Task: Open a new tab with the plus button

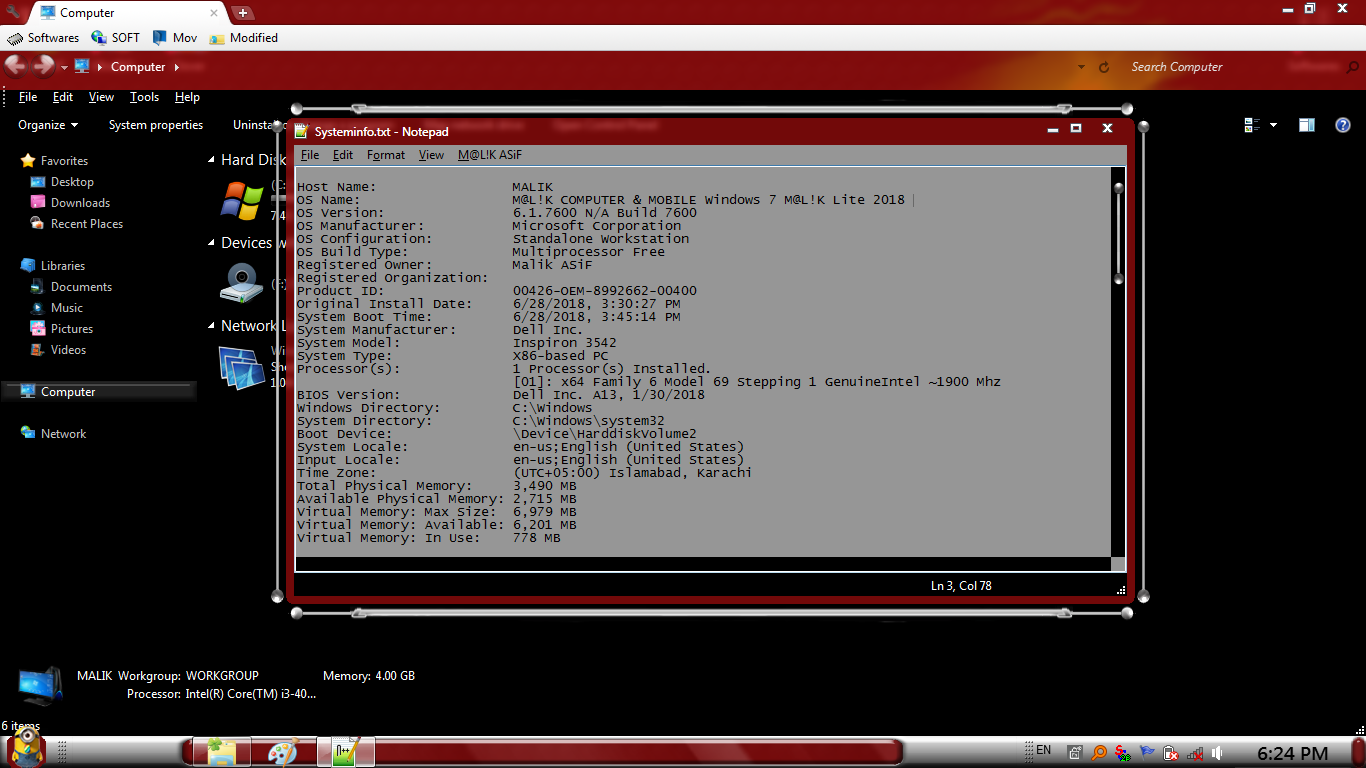Action: (243, 13)
